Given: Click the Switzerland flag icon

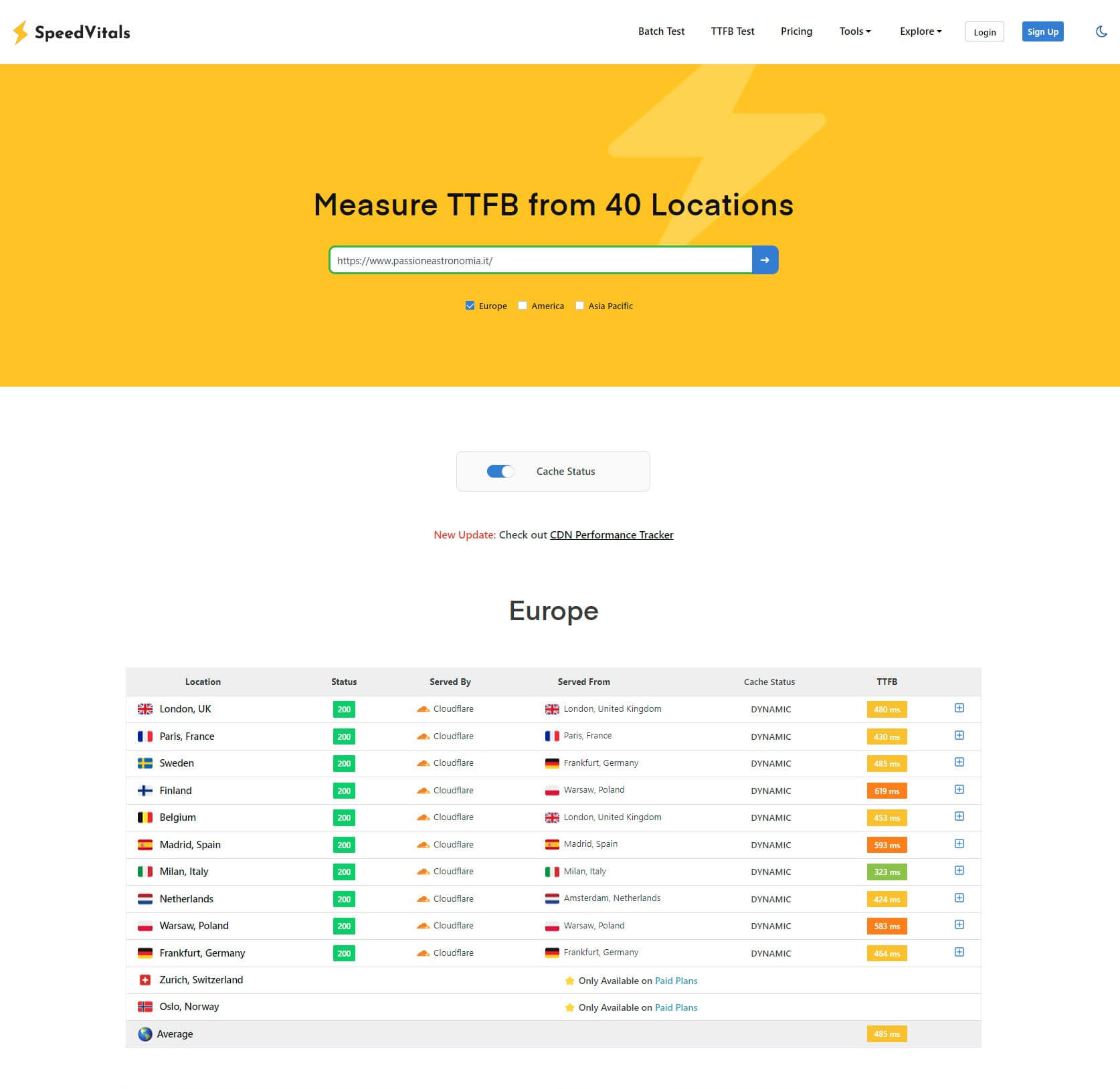Looking at the screenshot, I should [x=145, y=980].
